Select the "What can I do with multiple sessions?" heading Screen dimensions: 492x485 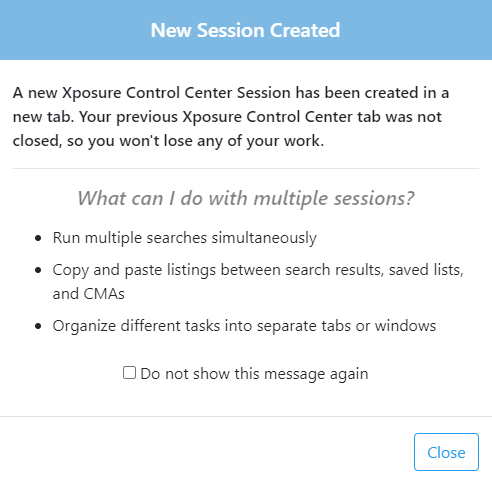246,198
